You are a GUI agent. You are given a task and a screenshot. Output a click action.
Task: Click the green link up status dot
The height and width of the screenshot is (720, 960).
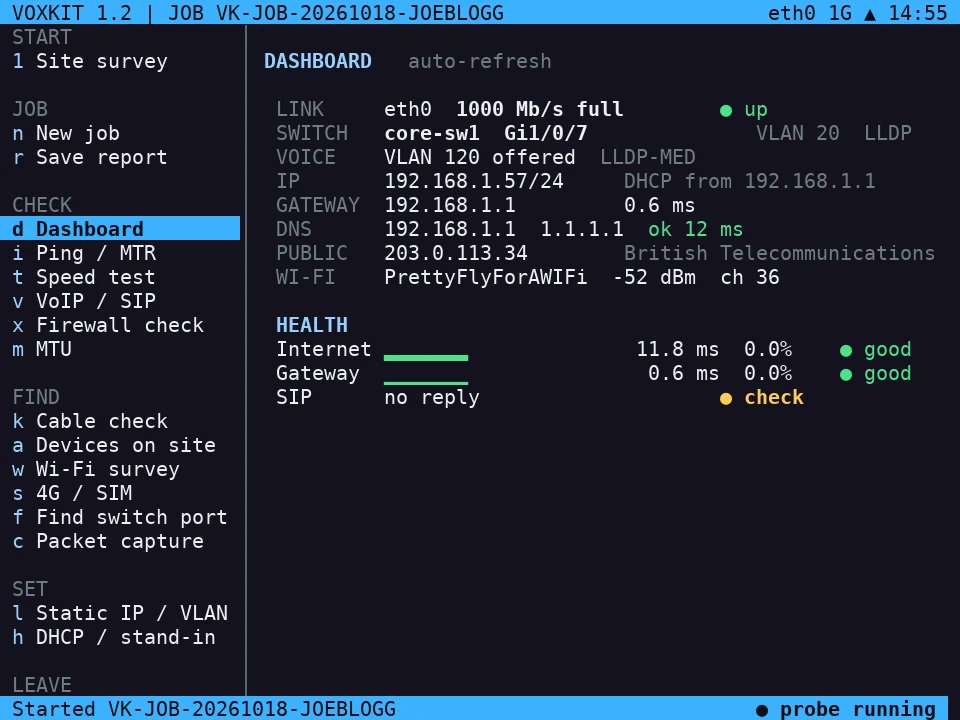tap(726, 111)
